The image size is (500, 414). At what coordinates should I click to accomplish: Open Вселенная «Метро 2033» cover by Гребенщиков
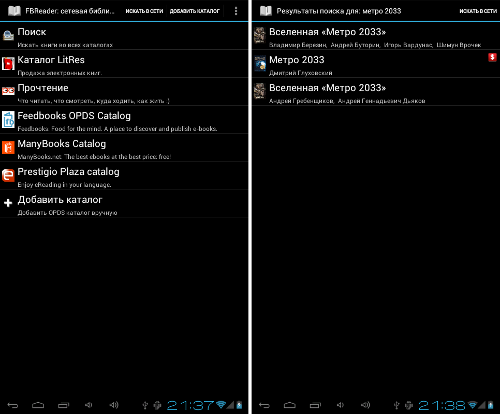[260, 91]
